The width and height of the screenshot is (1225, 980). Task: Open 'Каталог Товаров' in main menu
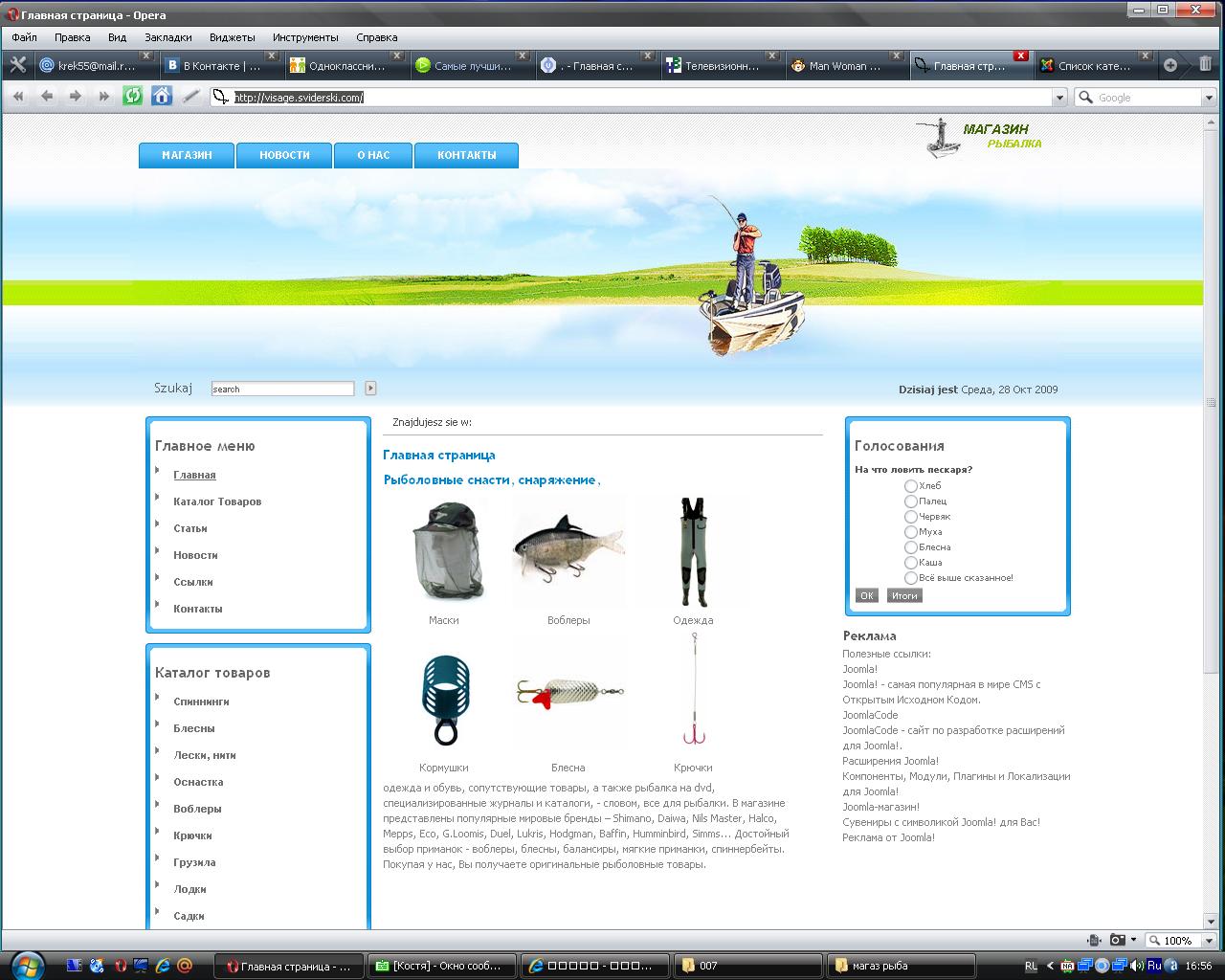coord(217,501)
